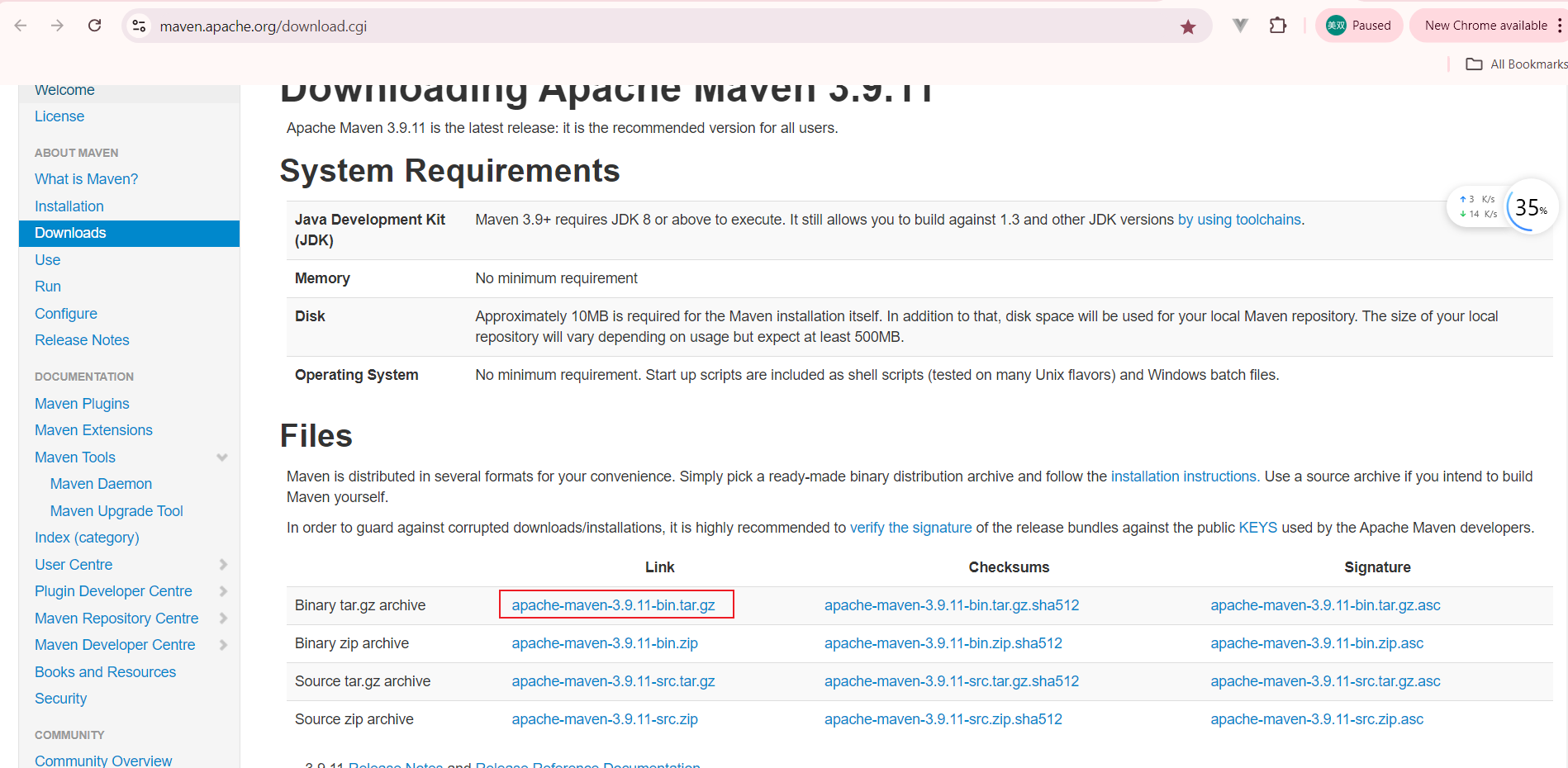Click the 'Source zip archive' row label
This screenshot has width=1568, height=768.
354,719
